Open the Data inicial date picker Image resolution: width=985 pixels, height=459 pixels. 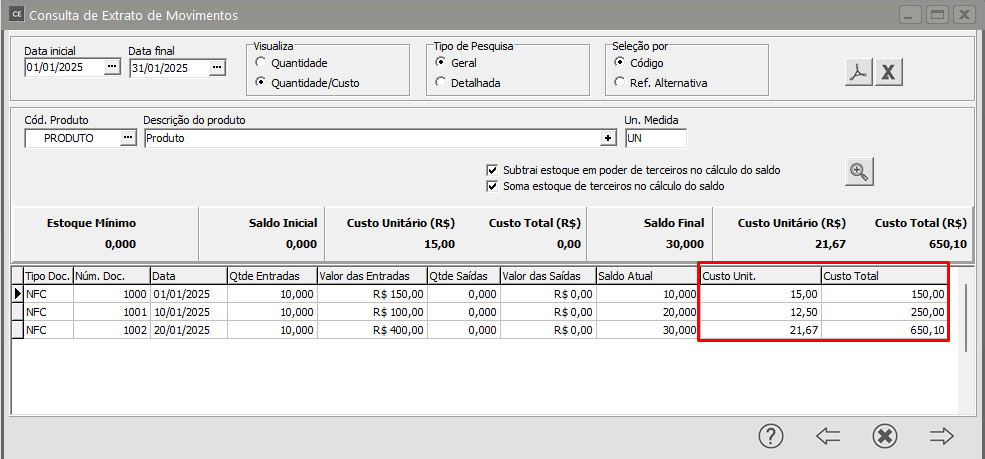click(x=112, y=67)
